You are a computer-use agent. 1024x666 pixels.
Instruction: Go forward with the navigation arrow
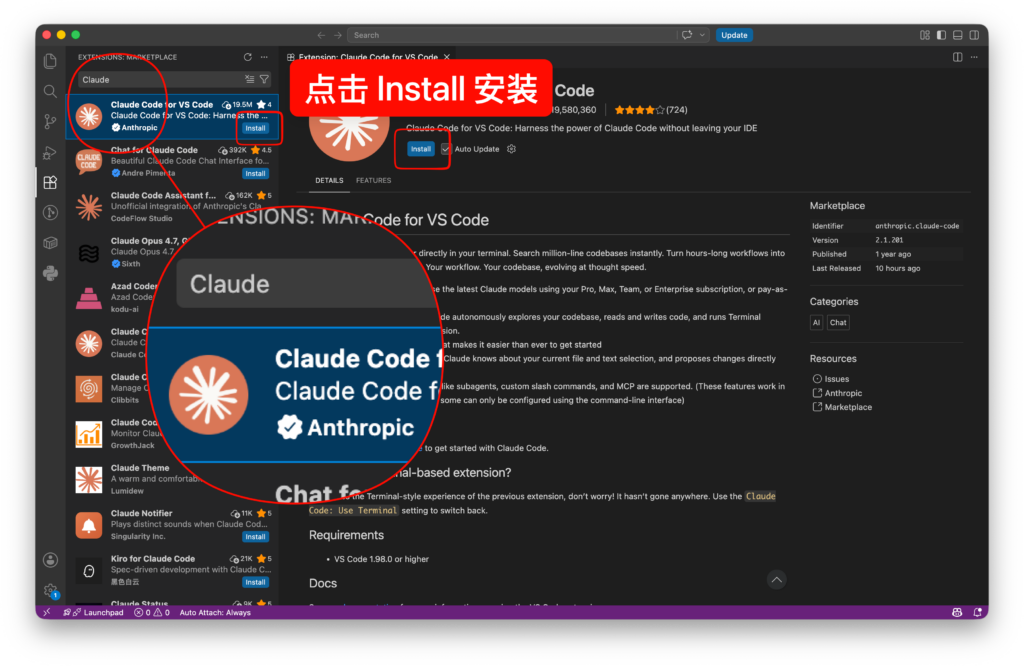[338, 35]
